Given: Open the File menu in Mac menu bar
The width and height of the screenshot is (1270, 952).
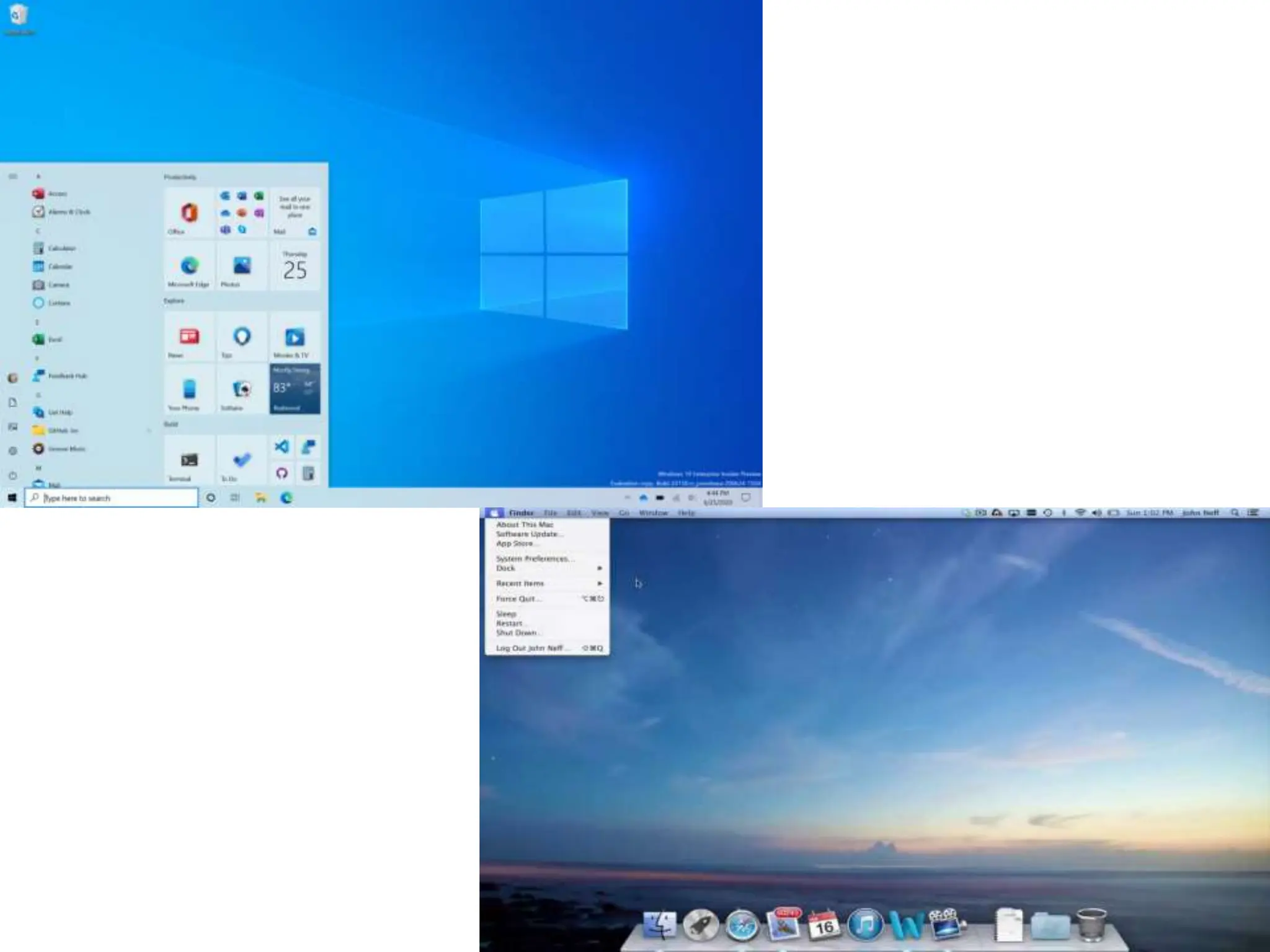Looking at the screenshot, I should (x=551, y=513).
